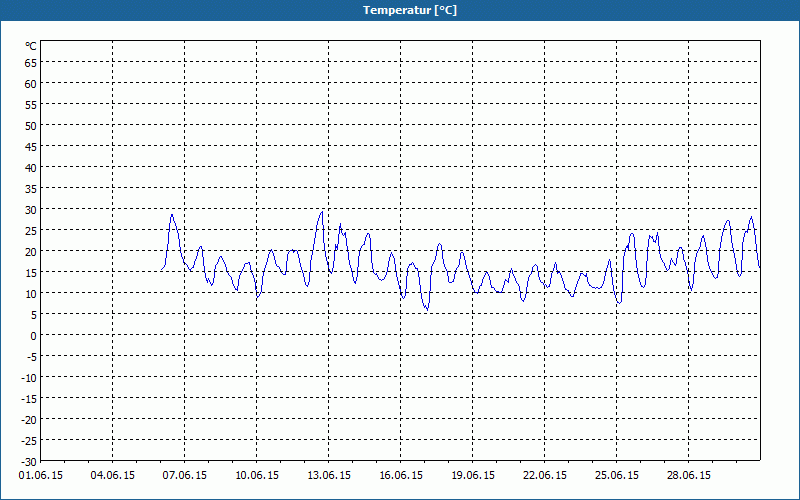Image resolution: width=800 pixels, height=500 pixels.
Task: Click the 10.06.15 date label
Action: click(257, 476)
